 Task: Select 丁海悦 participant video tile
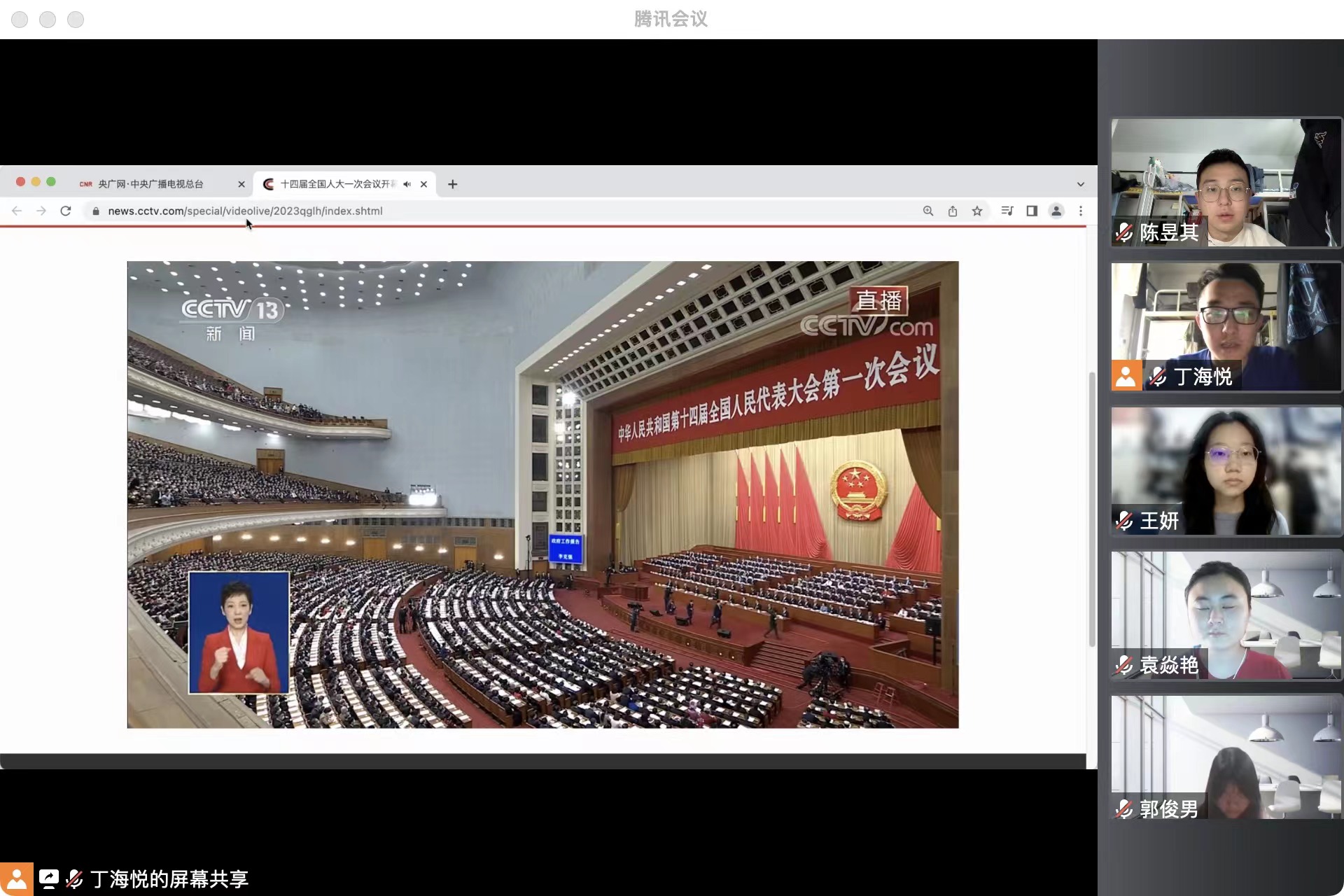click(1226, 327)
